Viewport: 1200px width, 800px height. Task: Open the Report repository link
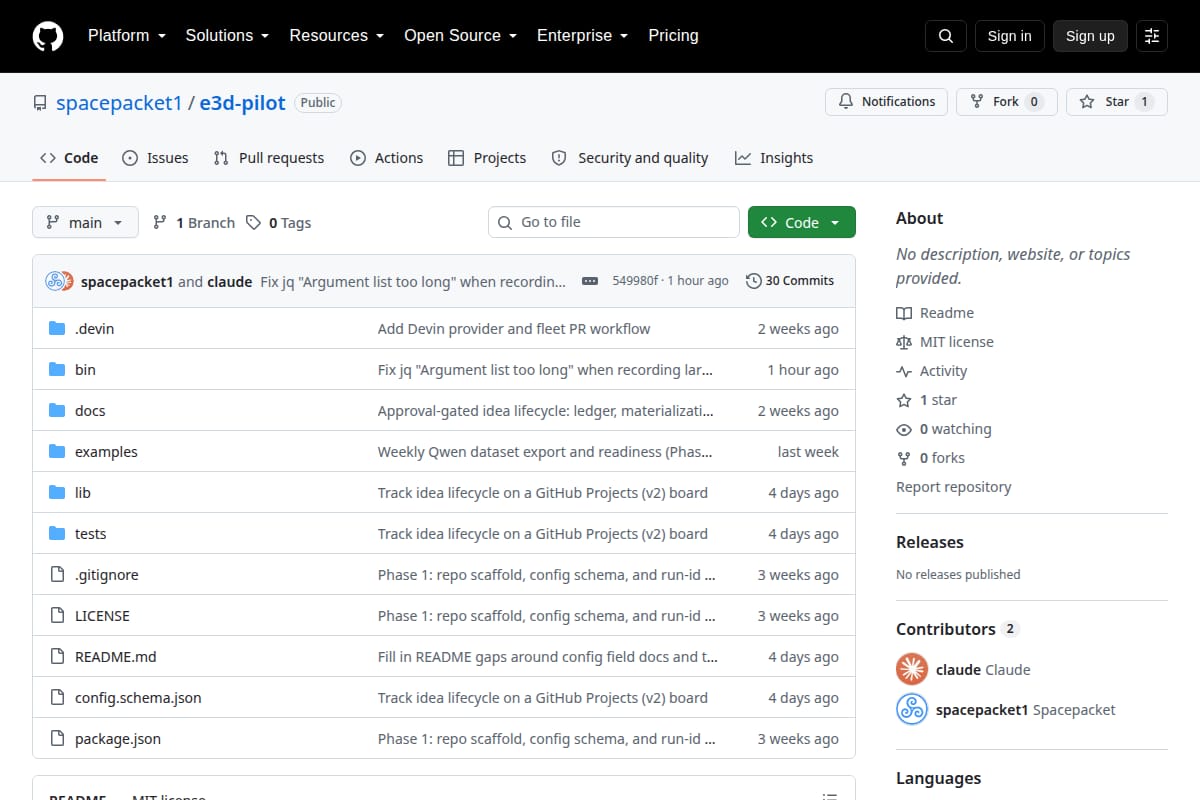954,487
